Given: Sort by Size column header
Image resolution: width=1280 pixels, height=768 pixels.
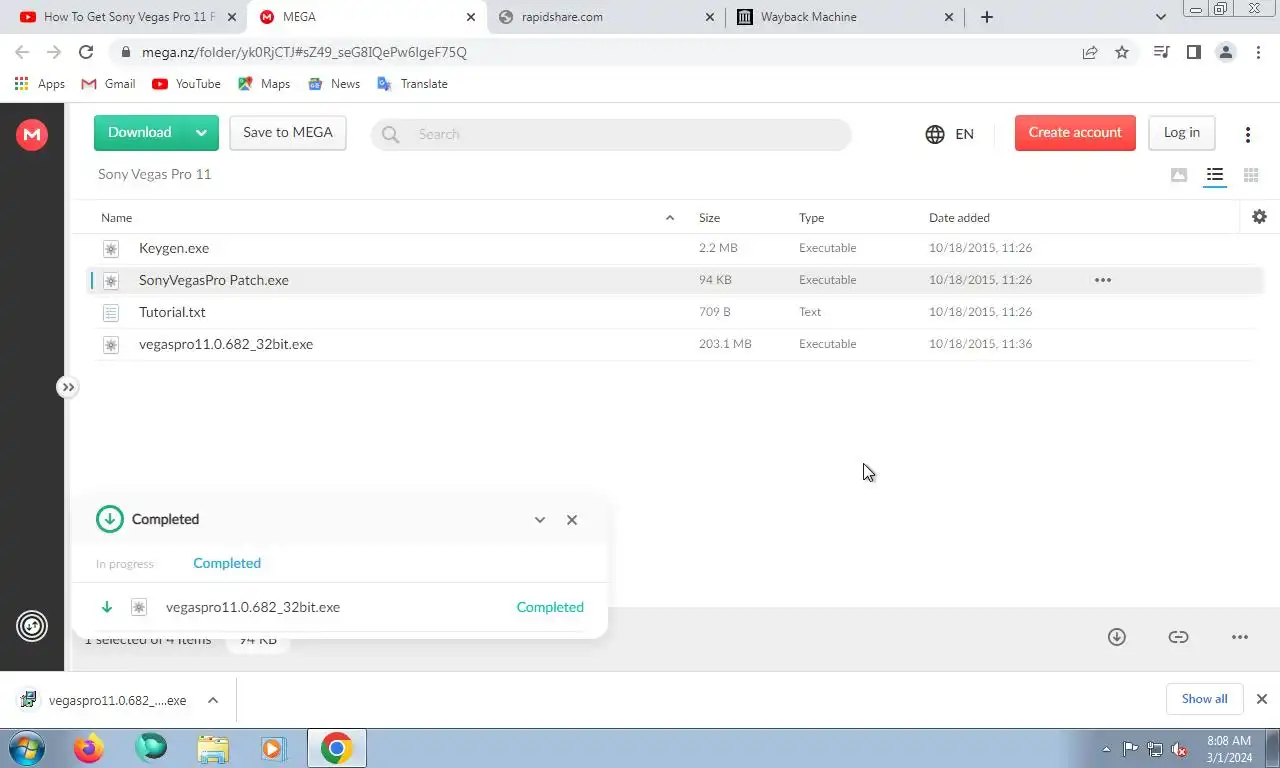Looking at the screenshot, I should [x=709, y=218].
